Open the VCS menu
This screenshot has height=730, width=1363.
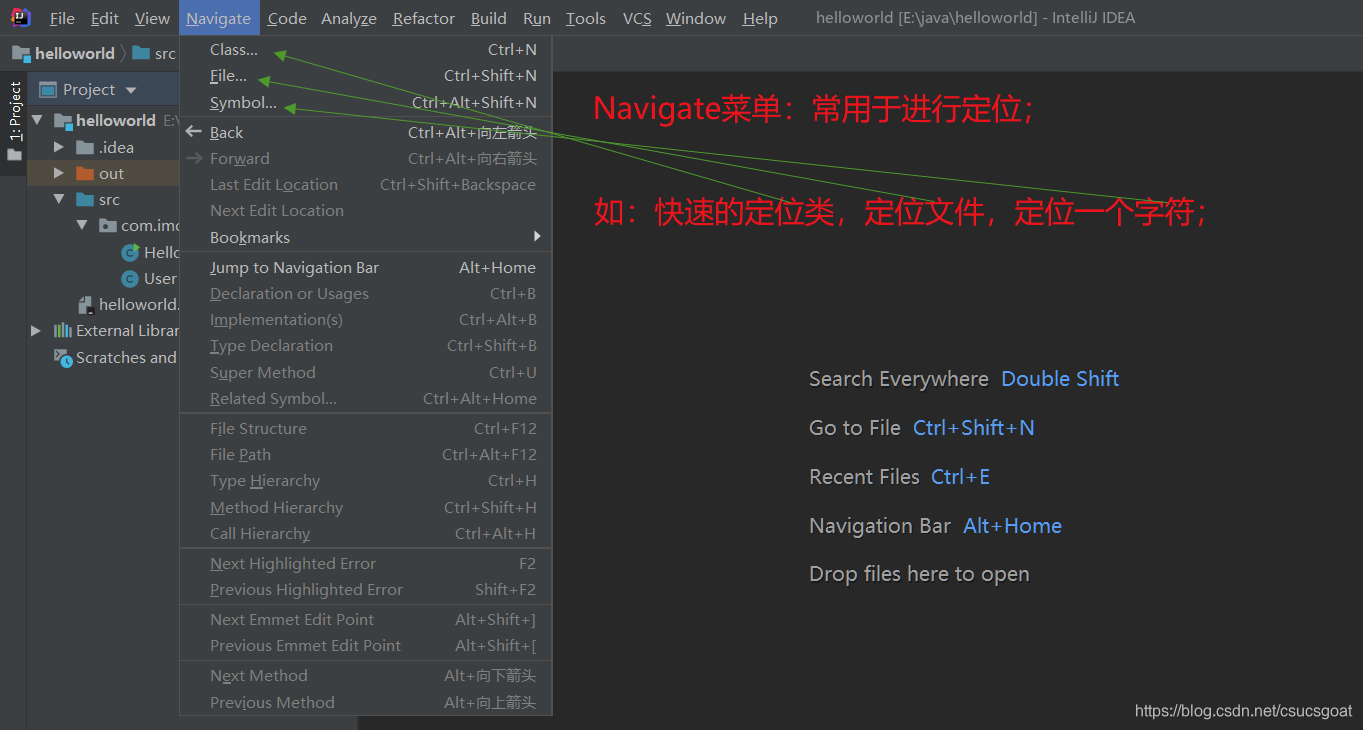637,18
